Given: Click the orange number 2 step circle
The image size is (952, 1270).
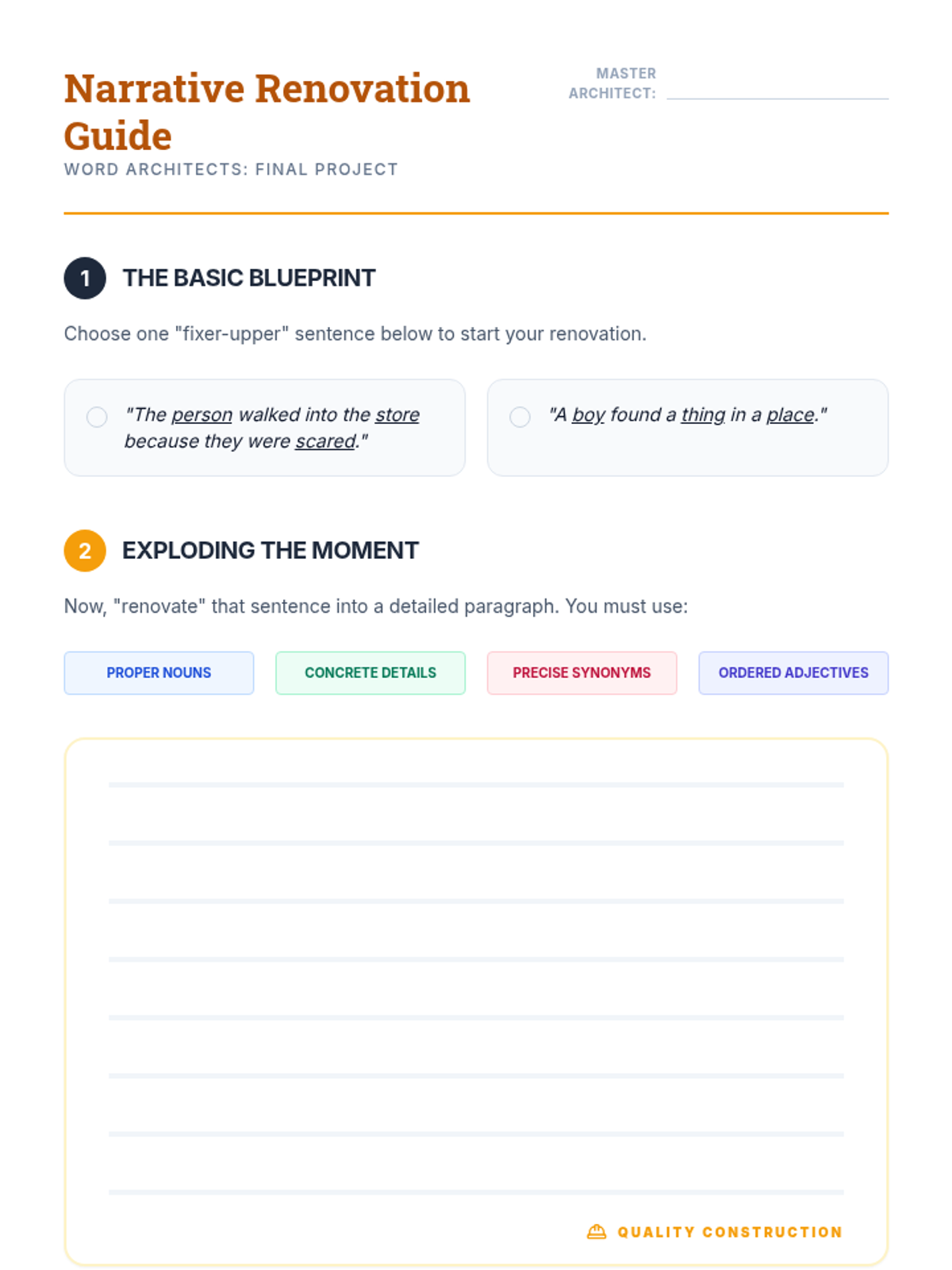Looking at the screenshot, I should [x=85, y=551].
